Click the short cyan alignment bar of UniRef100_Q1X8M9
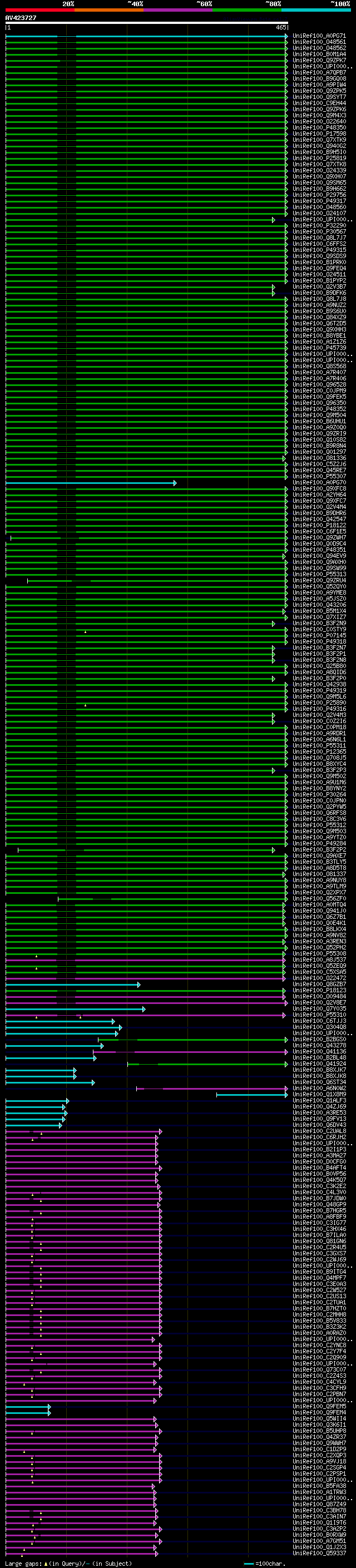Screen dimensions: 356x1568 252,1095
